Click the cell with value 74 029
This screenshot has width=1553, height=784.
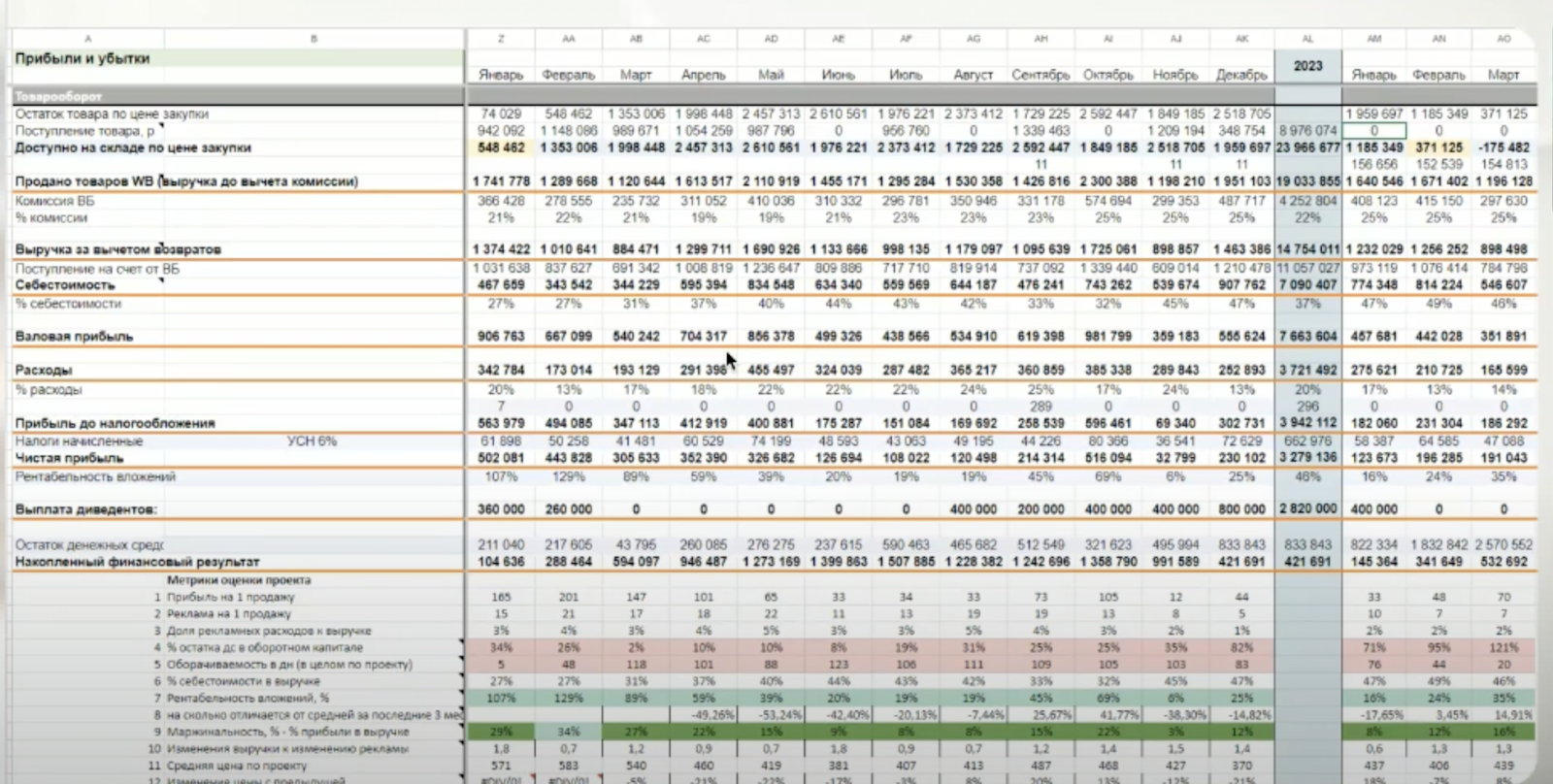pyautogui.click(x=501, y=114)
